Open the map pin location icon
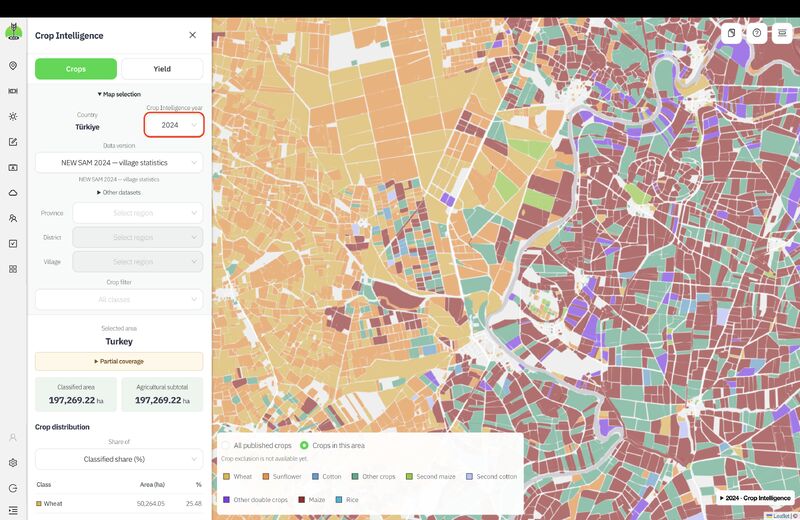 (13, 66)
